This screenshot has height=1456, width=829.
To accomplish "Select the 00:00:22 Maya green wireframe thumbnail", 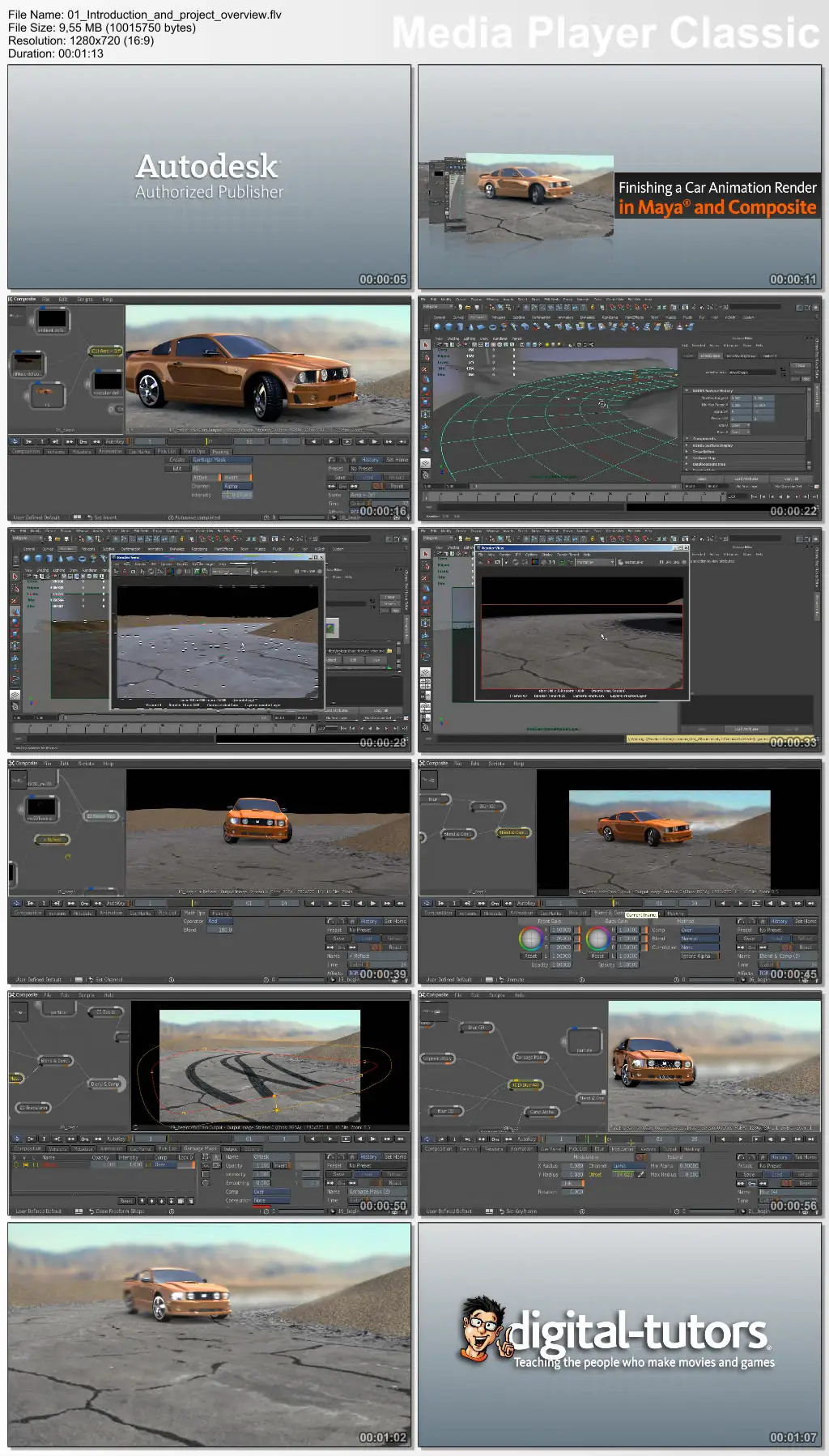I will [x=620, y=408].
